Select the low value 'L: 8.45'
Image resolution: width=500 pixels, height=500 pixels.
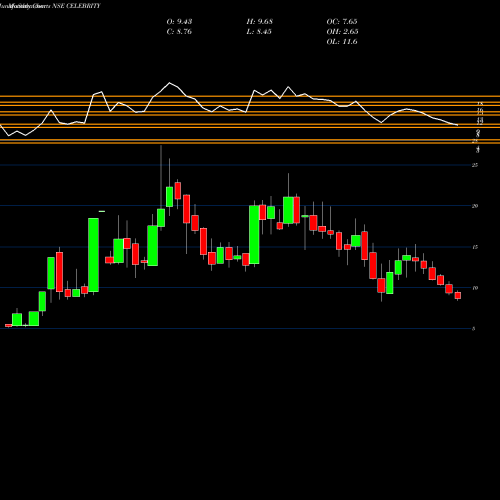pyautogui.click(x=259, y=32)
